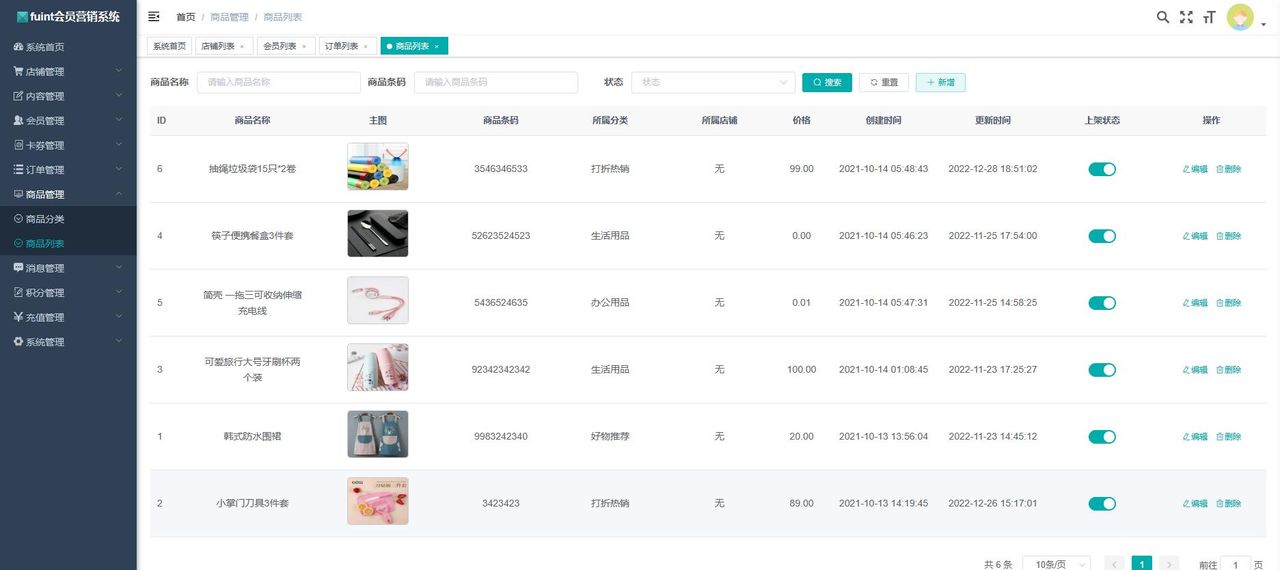The width and height of the screenshot is (1280, 570).
Task: Open 商品分类 in sidebar submenu
Action: pos(68,219)
